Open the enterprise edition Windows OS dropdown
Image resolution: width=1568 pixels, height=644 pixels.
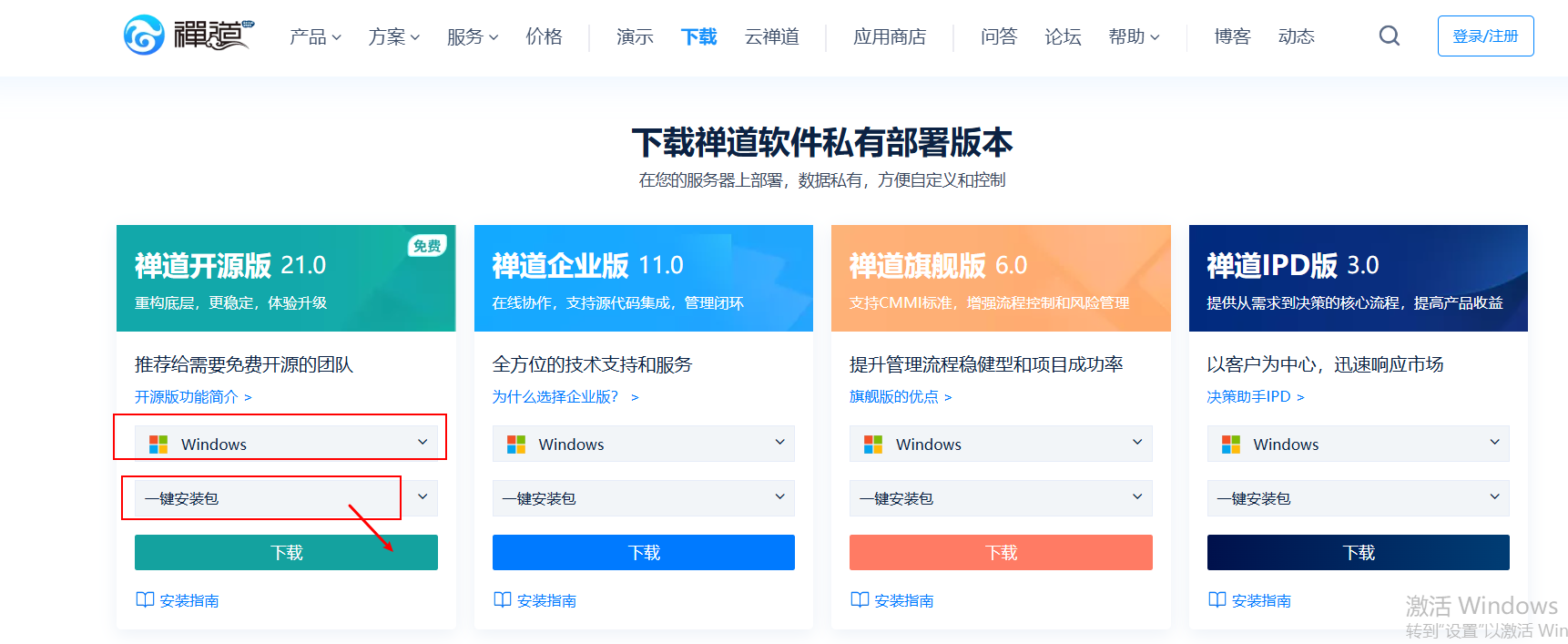[x=644, y=444]
